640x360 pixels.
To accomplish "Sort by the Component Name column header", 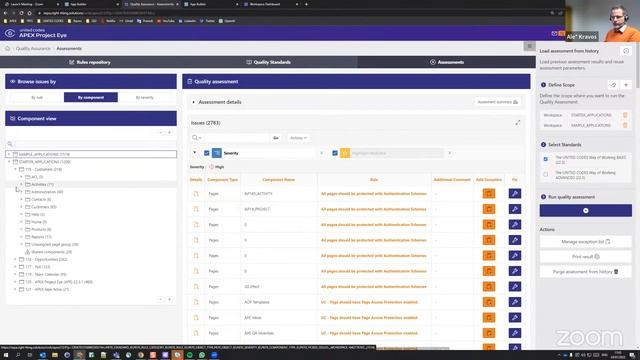I will point(278,180).
